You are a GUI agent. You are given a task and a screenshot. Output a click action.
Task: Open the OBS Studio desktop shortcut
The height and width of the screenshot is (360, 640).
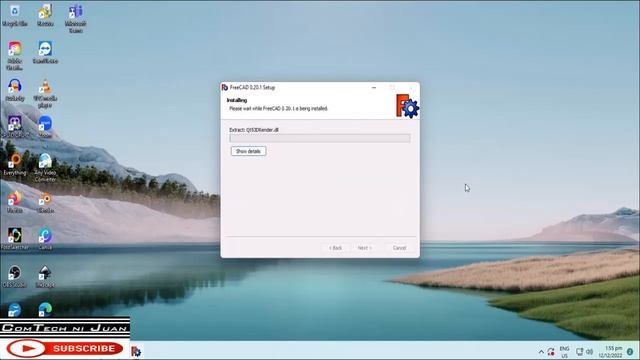pos(15,276)
